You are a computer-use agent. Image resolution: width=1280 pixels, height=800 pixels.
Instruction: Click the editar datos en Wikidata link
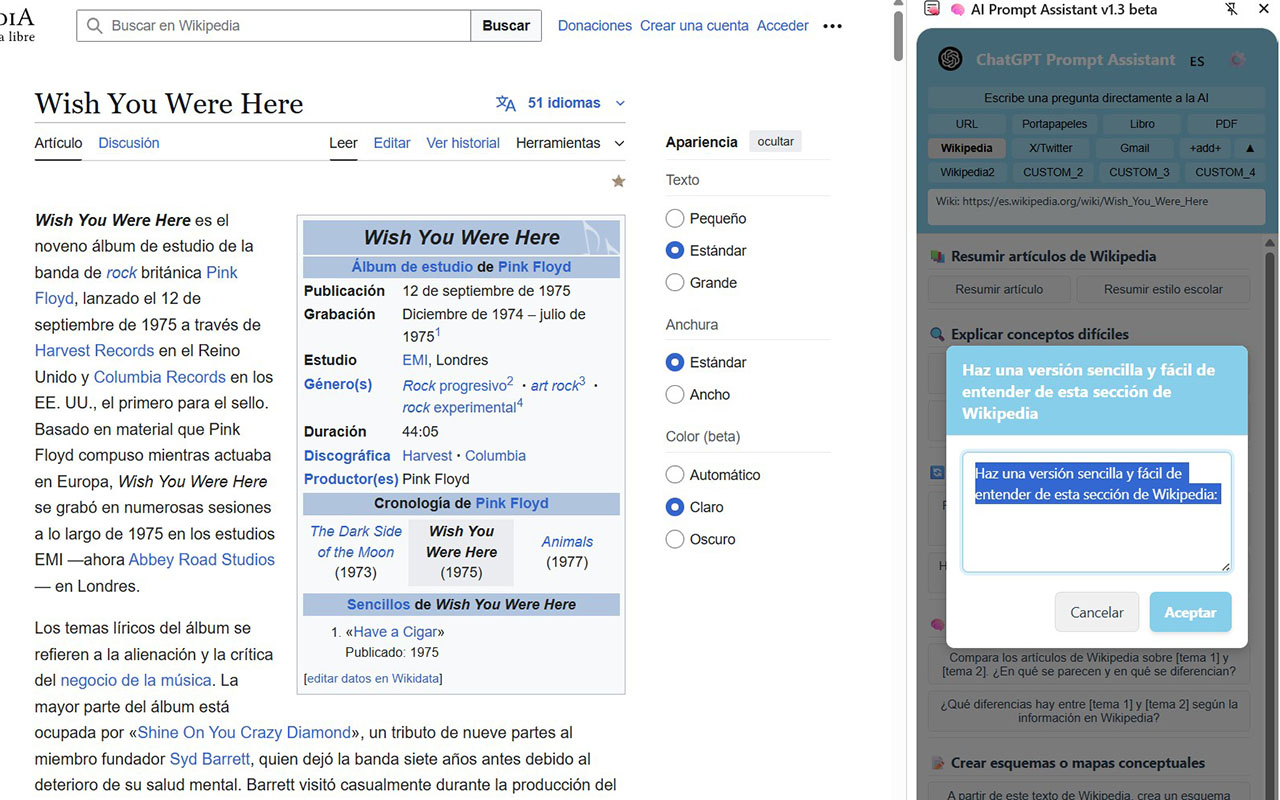click(x=373, y=678)
